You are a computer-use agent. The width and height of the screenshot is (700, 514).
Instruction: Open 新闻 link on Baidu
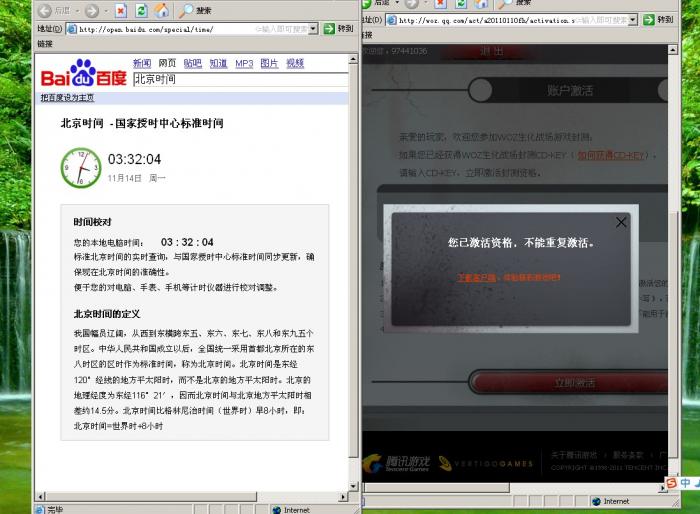point(142,63)
